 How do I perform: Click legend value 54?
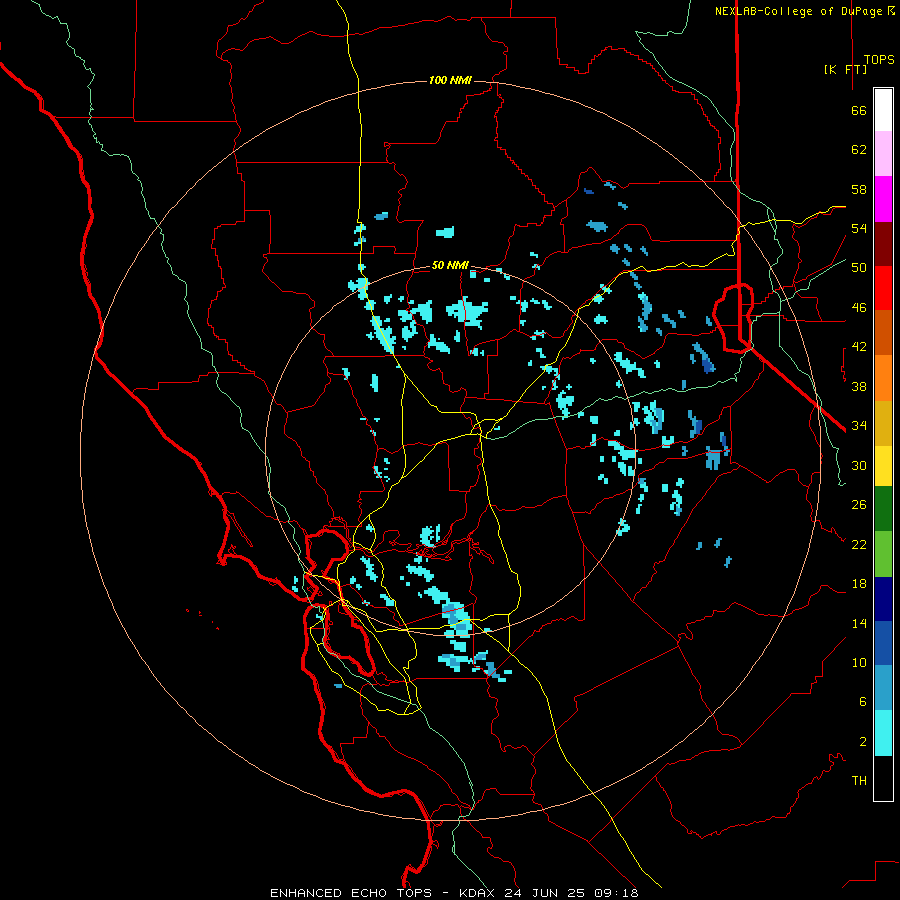pyautogui.click(x=859, y=228)
